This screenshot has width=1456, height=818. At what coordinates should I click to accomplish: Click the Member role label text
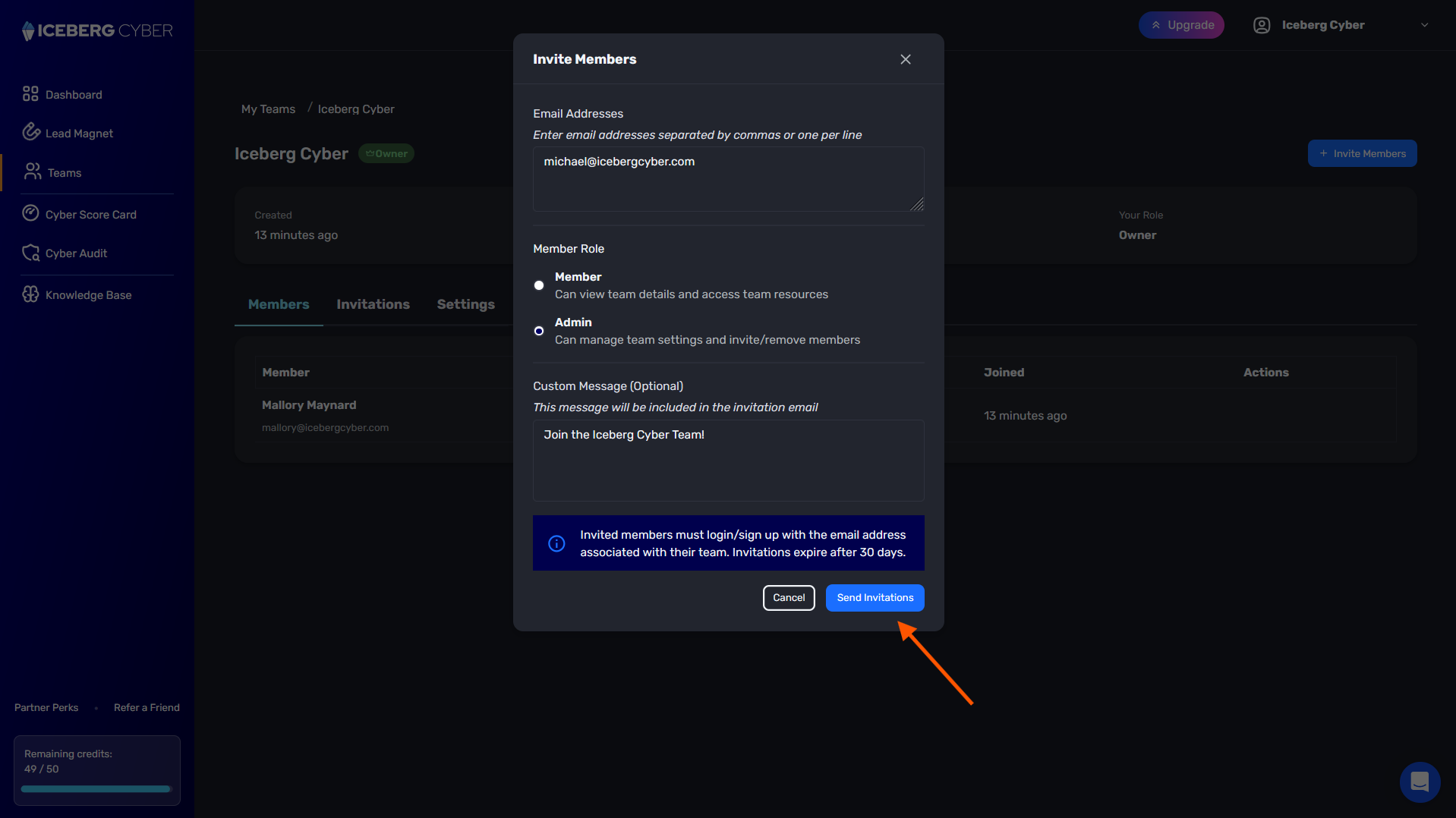[578, 277]
